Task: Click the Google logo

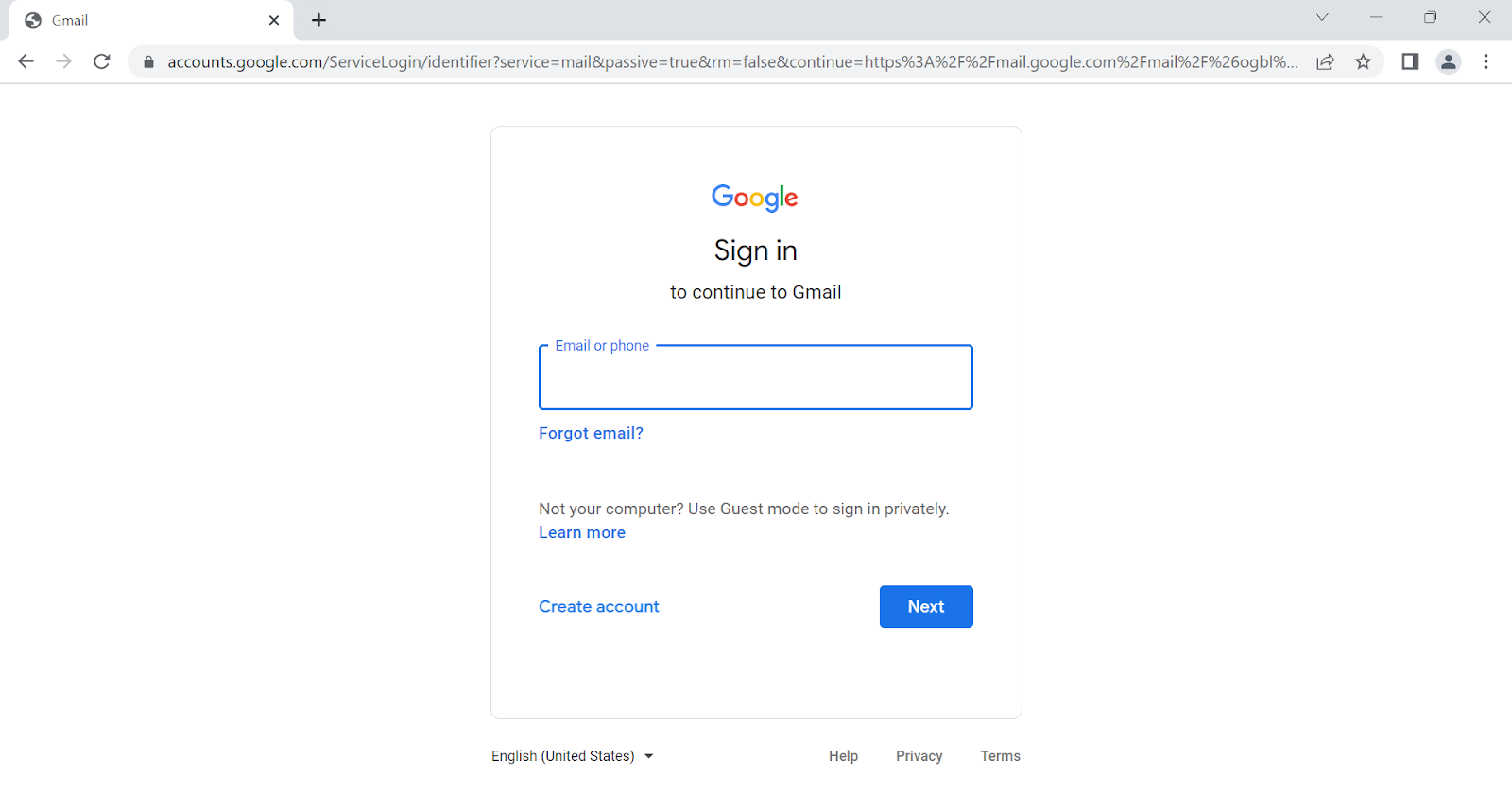Action: pyautogui.click(x=754, y=198)
